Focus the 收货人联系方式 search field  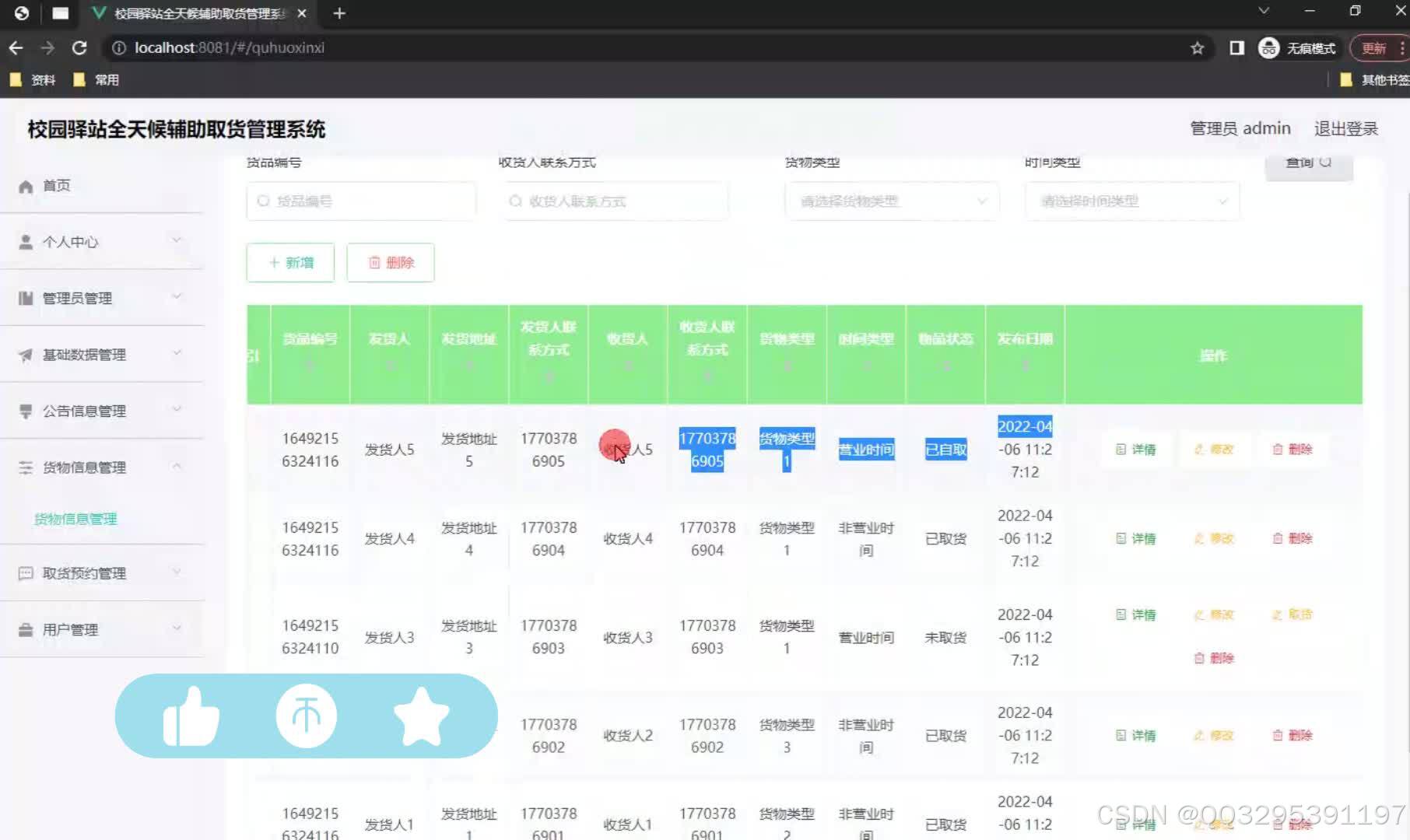(x=615, y=201)
